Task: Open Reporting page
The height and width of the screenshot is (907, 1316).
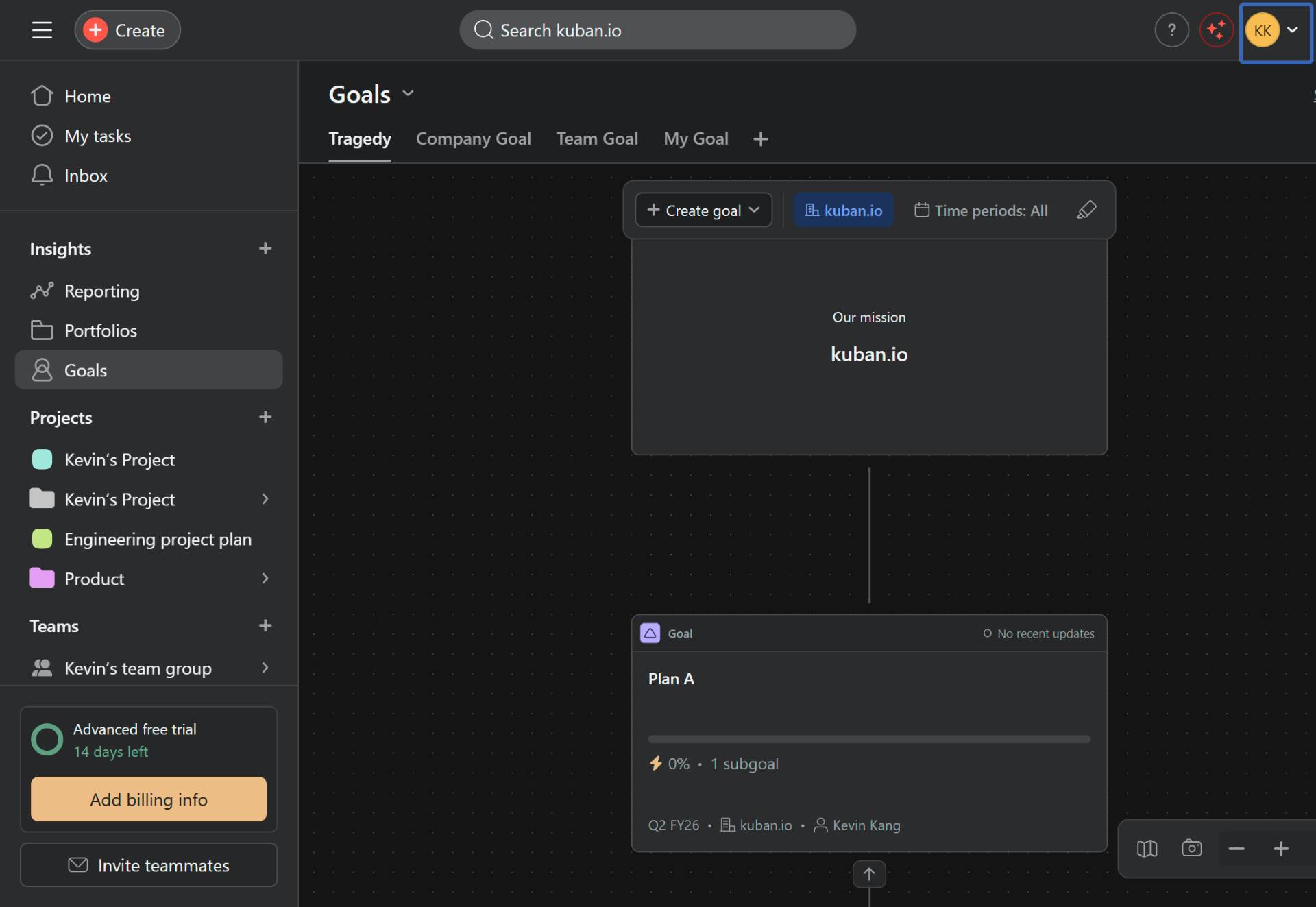Action: pos(149,291)
